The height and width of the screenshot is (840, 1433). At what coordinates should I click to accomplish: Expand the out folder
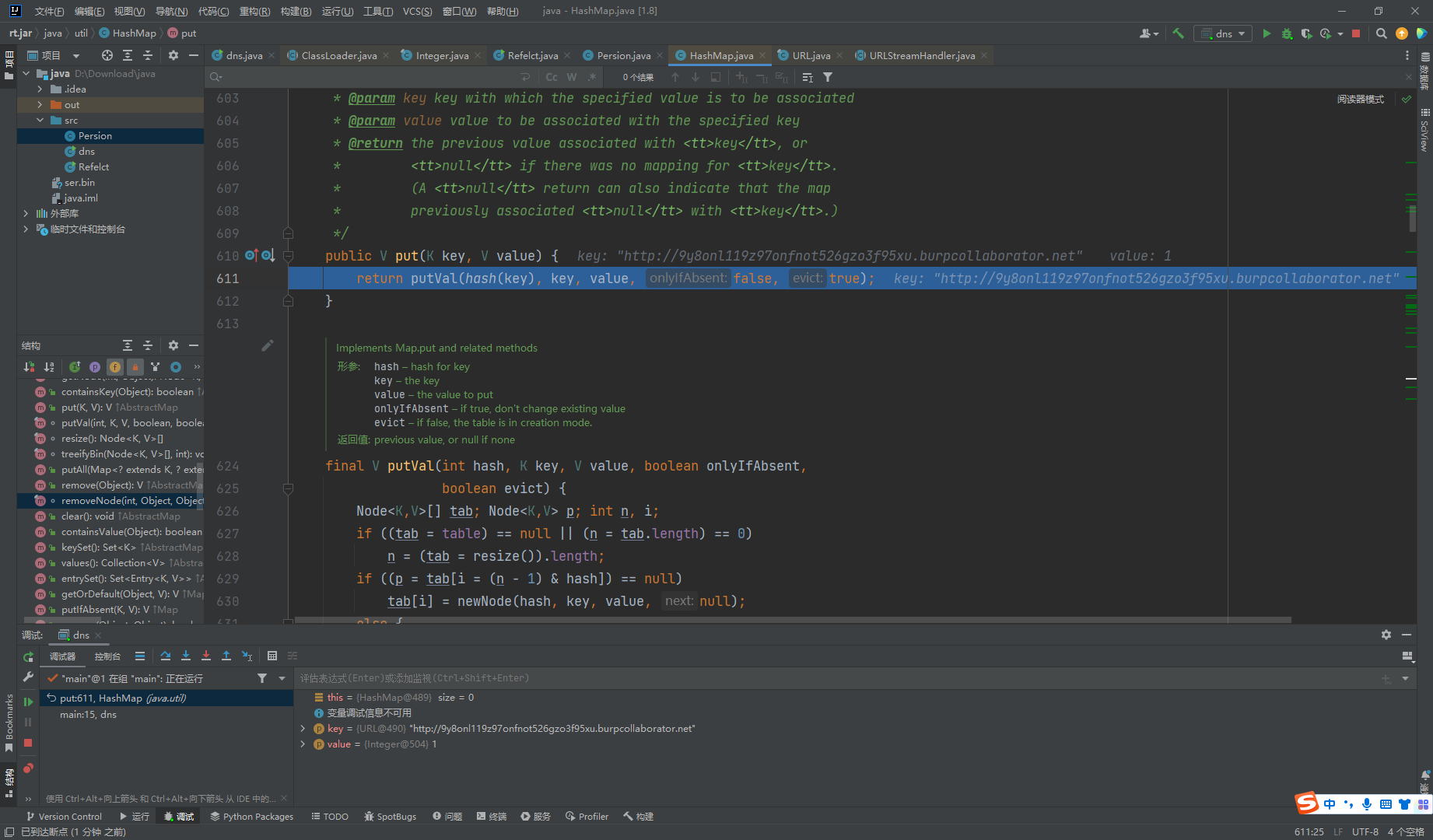40,105
